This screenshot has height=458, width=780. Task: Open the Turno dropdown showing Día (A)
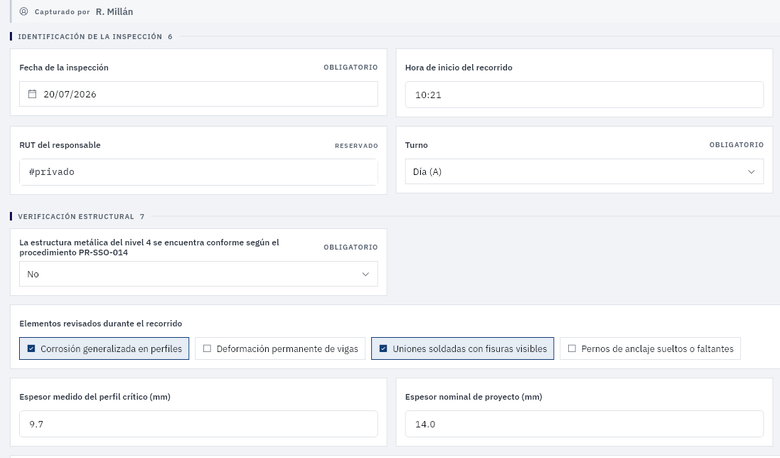[x=584, y=172]
